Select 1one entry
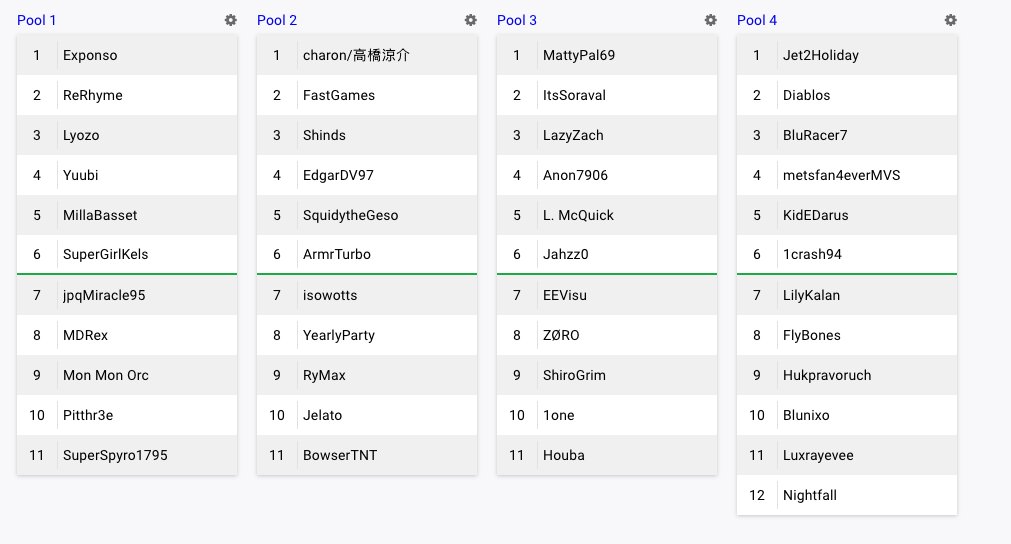 [607, 415]
